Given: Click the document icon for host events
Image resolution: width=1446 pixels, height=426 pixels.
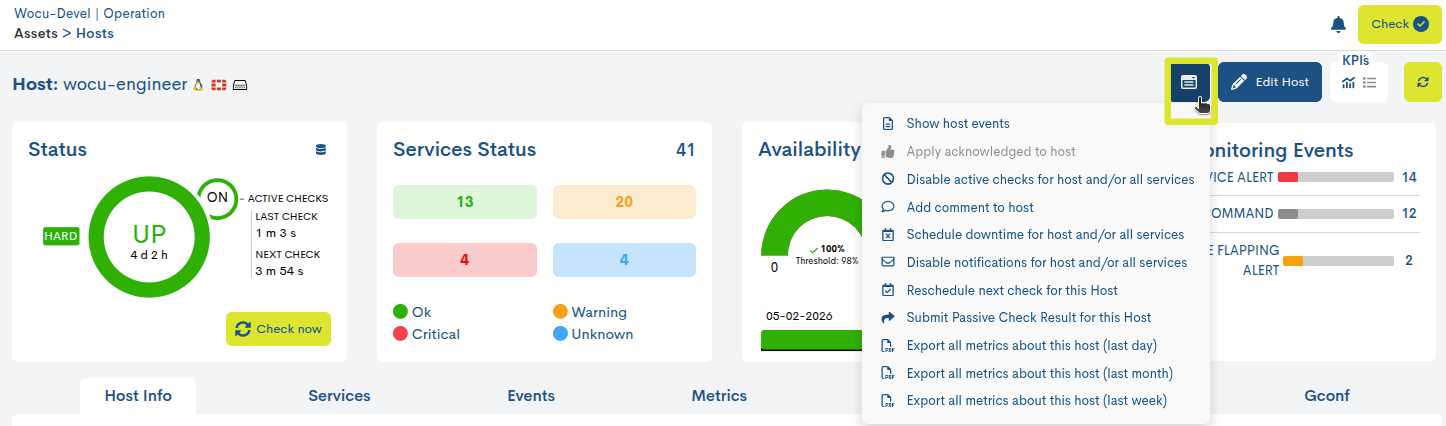Looking at the screenshot, I should coord(887,124).
